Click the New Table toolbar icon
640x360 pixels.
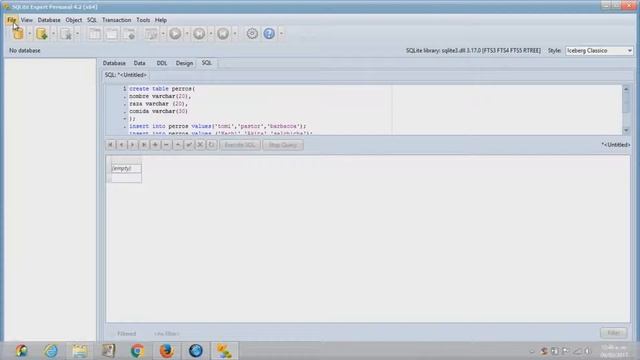[x=95, y=34]
